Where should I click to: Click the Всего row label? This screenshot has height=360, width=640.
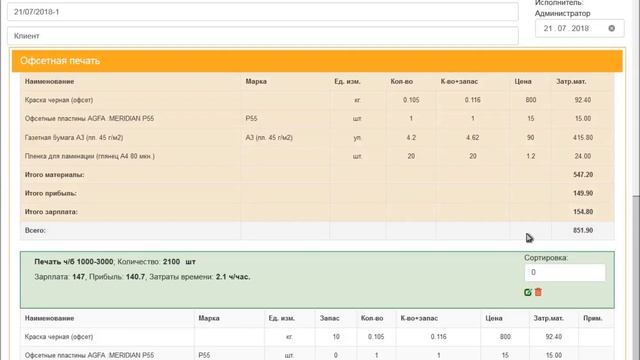pos(35,231)
